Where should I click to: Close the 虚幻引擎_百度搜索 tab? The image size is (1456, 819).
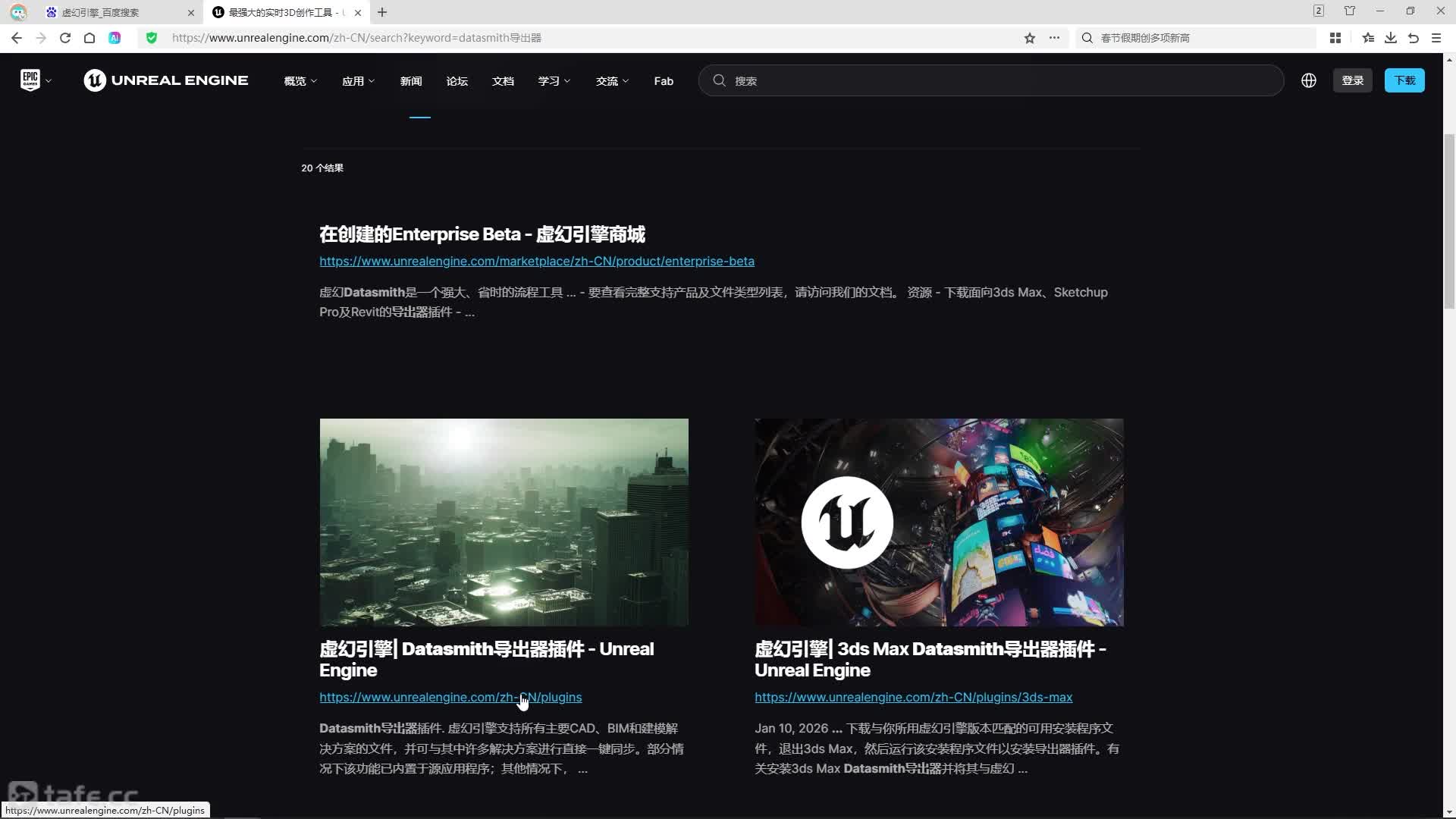[x=191, y=13]
